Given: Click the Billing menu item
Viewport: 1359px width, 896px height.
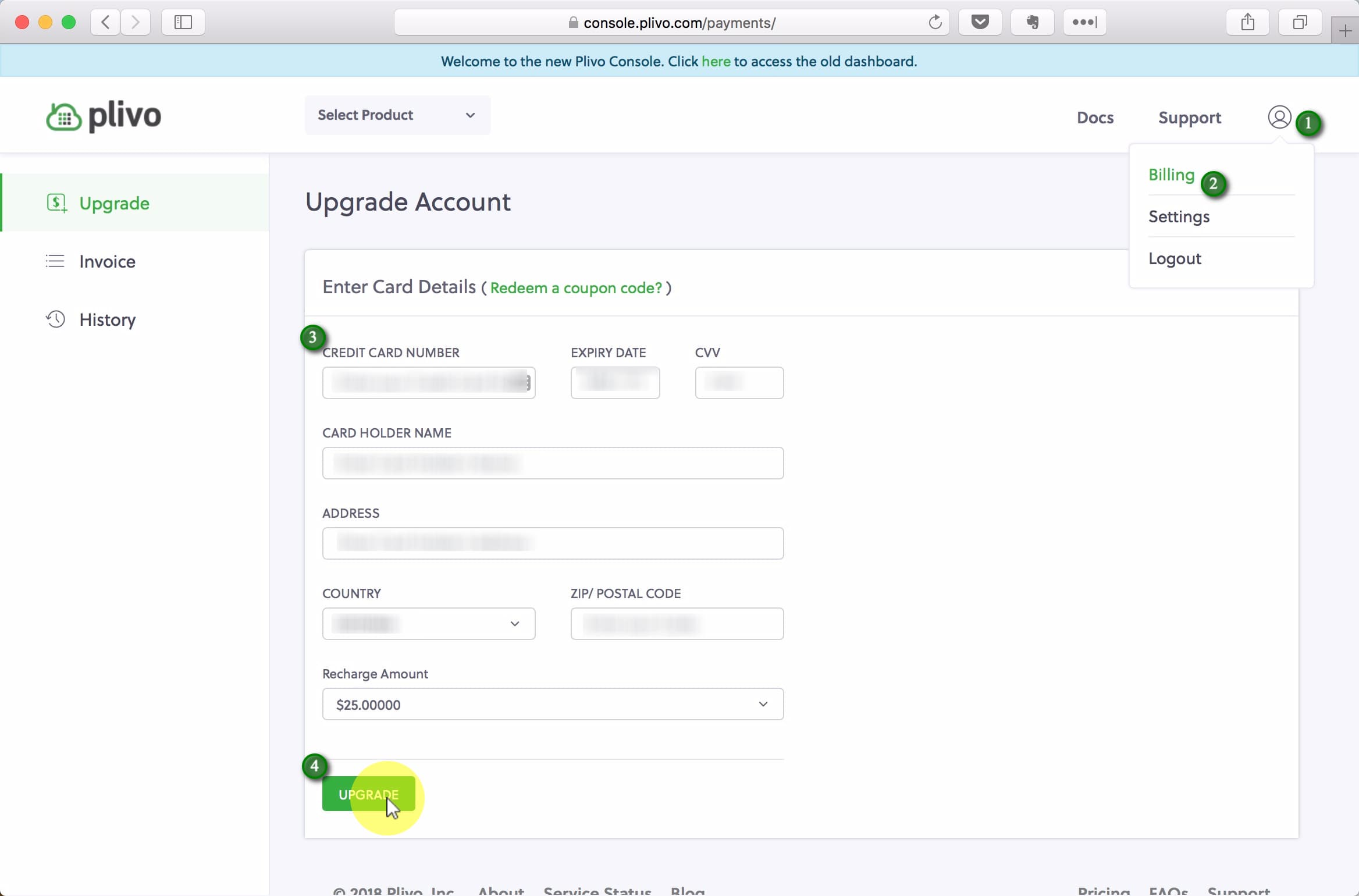Looking at the screenshot, I should (x=1171, y=174).
